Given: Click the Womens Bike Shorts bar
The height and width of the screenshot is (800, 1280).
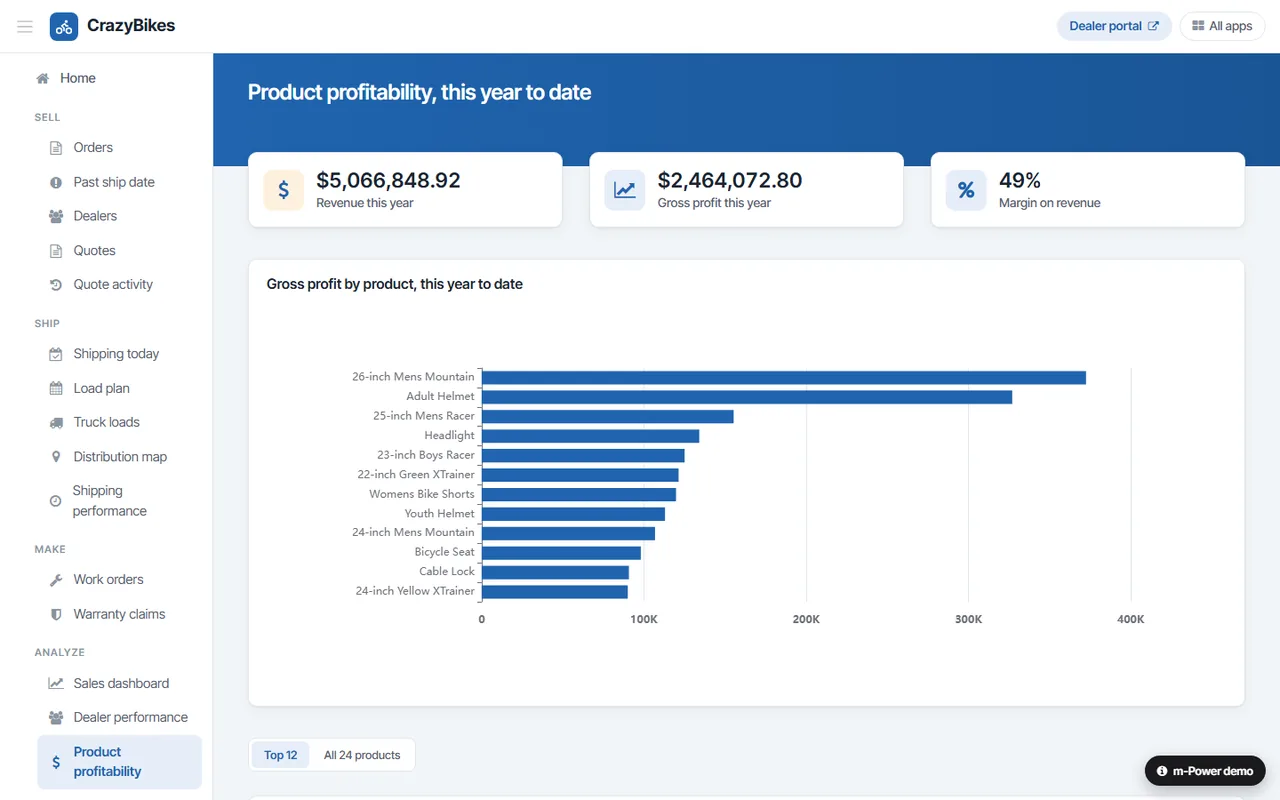Looking at the screenshot, I should (579, 494).
